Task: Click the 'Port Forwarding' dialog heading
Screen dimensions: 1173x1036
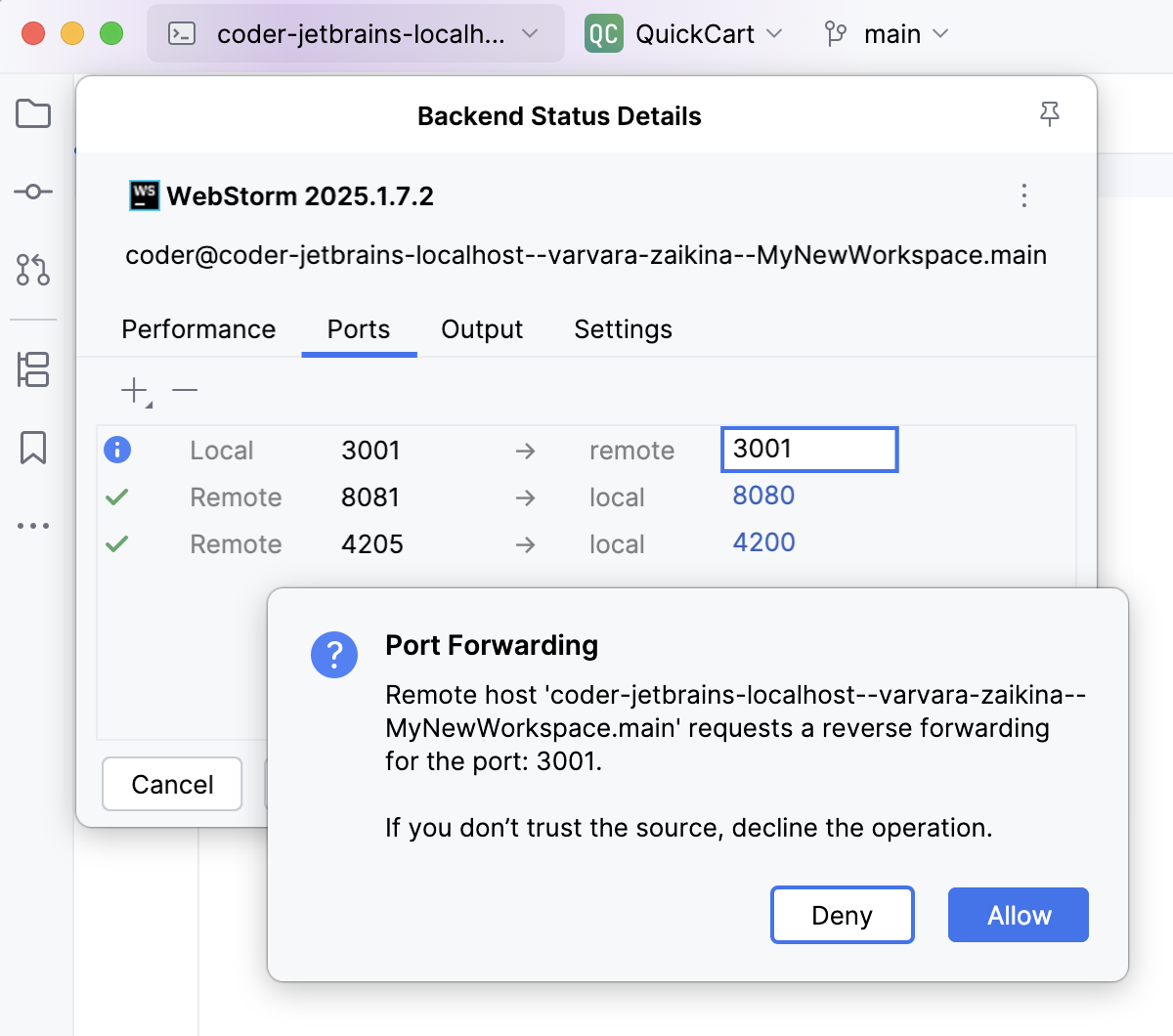Action: click(492, 645)
